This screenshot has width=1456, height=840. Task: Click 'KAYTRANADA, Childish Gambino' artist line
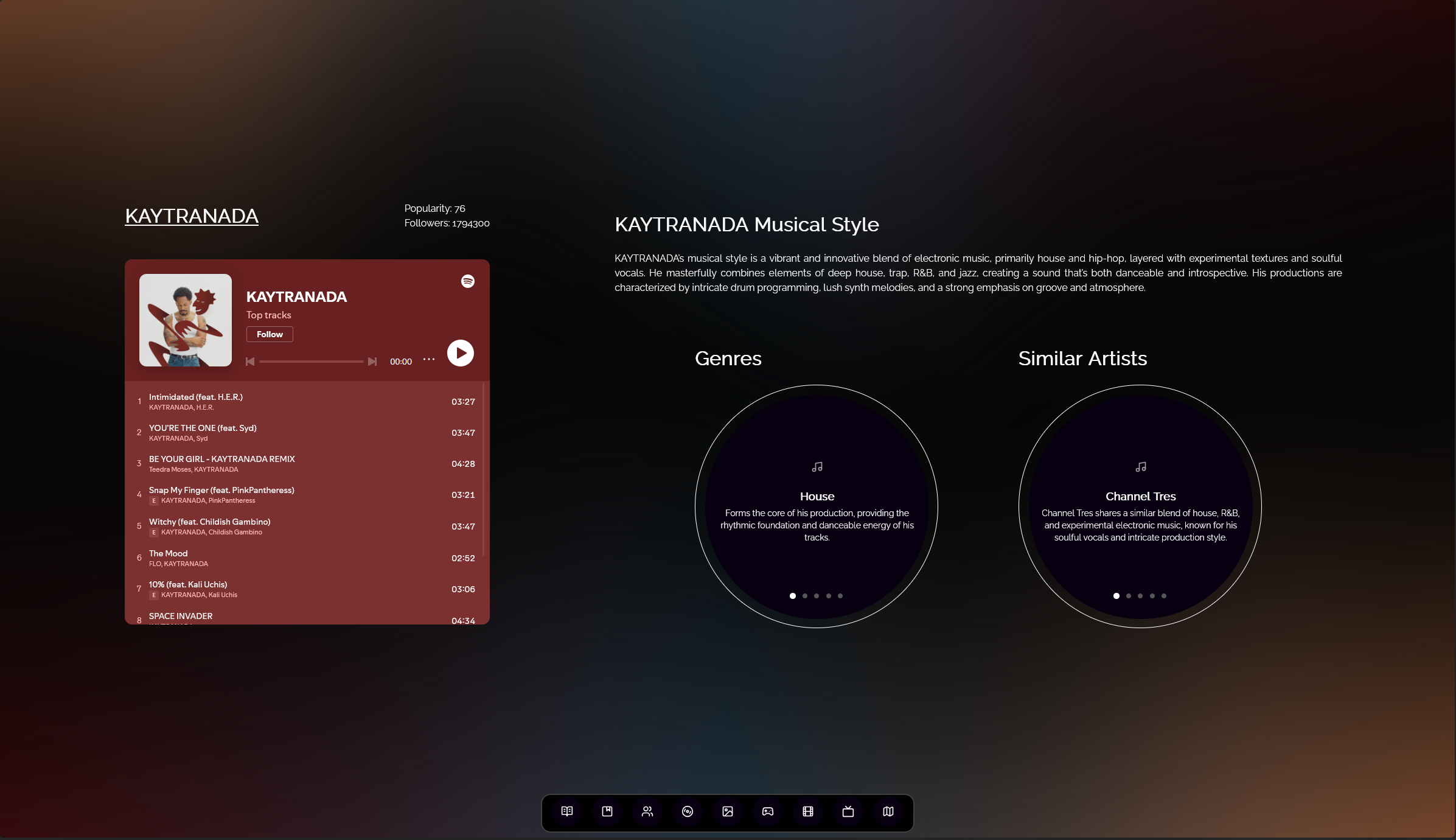tap(212, 532)
